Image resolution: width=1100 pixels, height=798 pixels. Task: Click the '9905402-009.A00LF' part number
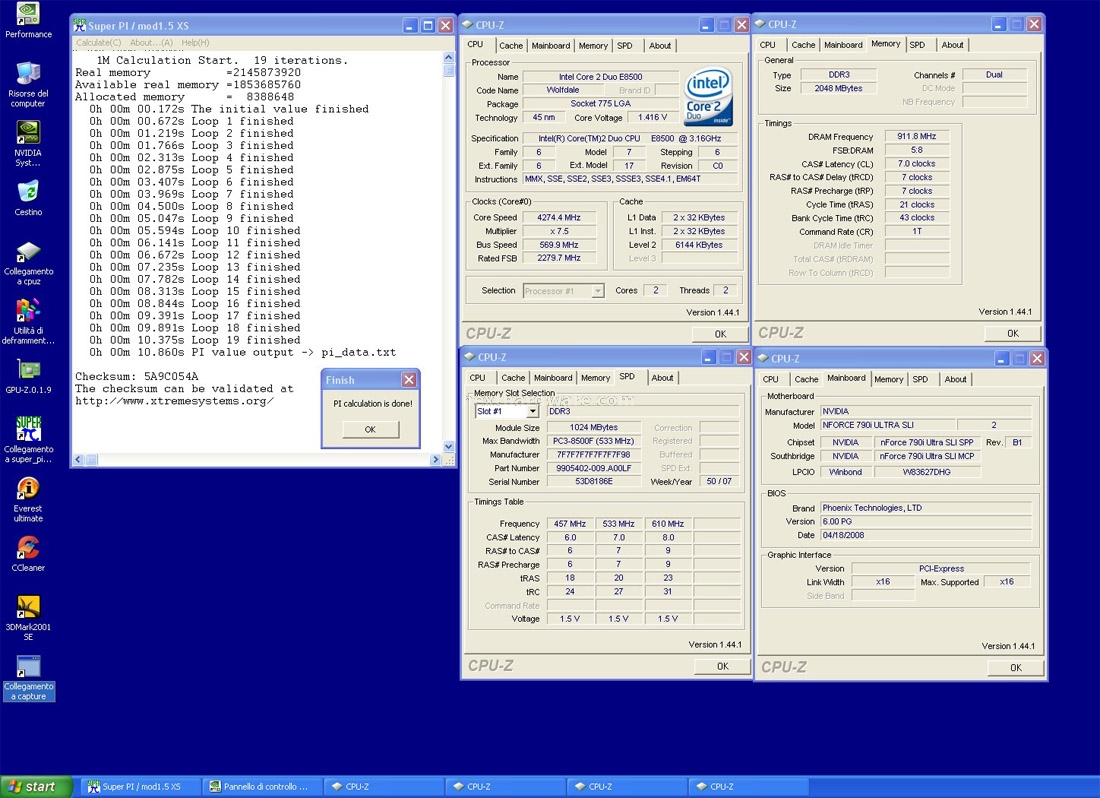coord(593,468)
